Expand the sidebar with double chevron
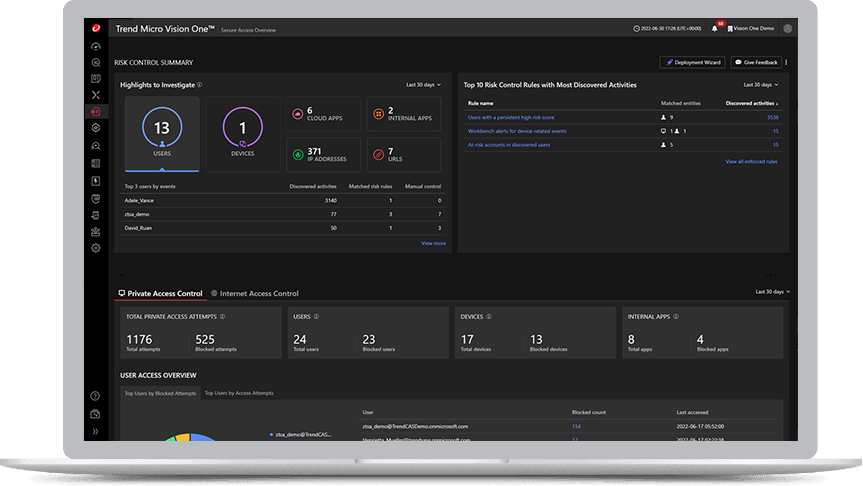 [x=95, y=432]
